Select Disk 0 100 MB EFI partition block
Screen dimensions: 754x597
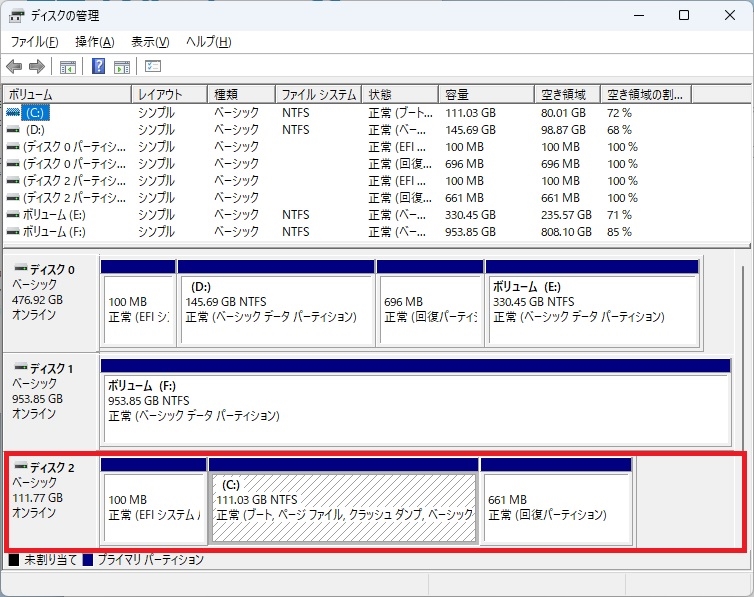[138, 303]
